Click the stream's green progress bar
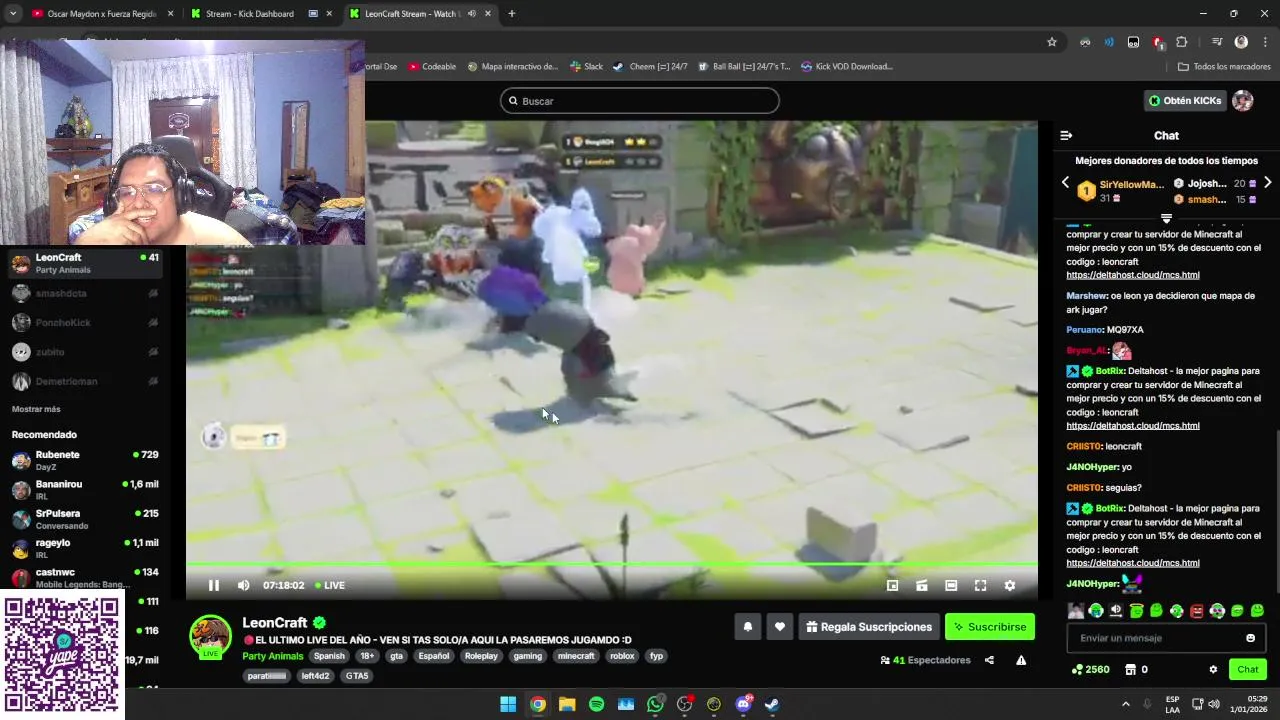This screenshot has width=1280, height=720. (611, 565)
